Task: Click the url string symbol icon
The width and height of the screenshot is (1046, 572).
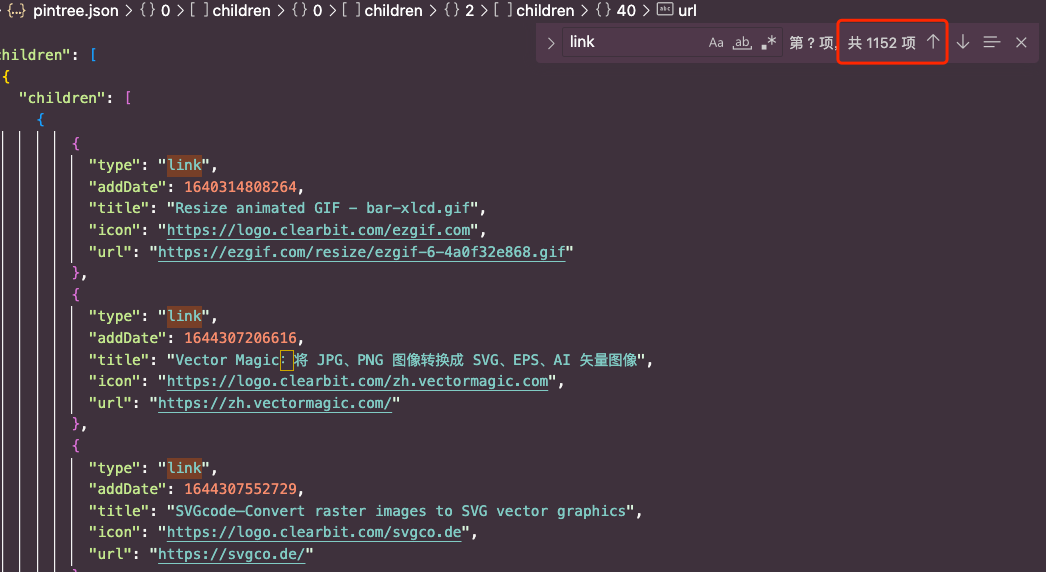Action: (x=664, y=11)
